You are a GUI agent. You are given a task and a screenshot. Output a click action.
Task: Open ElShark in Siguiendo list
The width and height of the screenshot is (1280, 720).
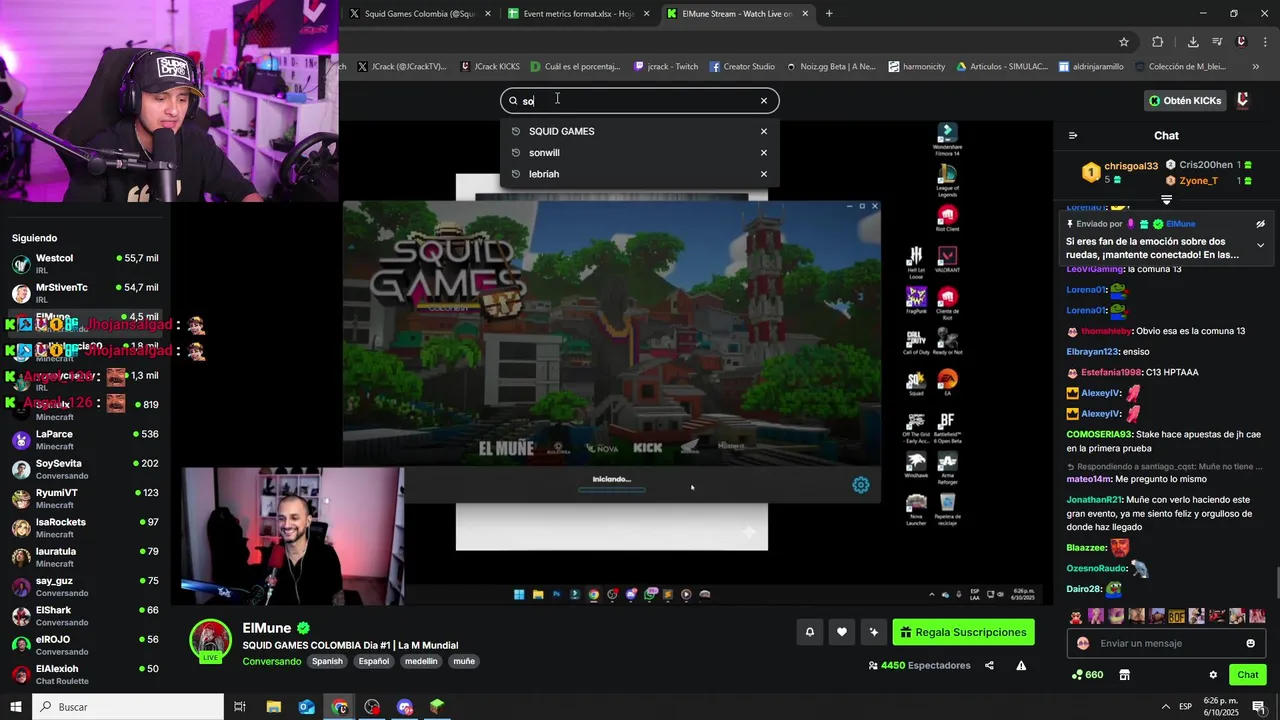pos(85,616)
